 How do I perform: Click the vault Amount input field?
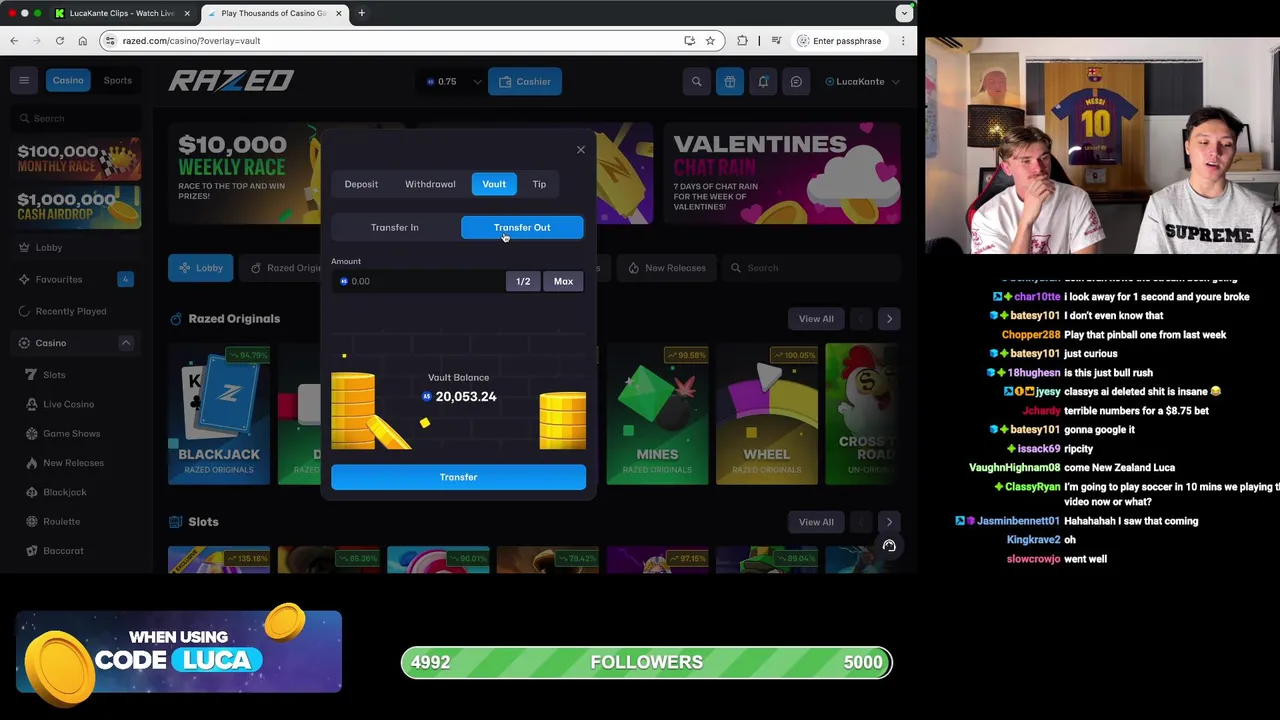click(420, 282)
